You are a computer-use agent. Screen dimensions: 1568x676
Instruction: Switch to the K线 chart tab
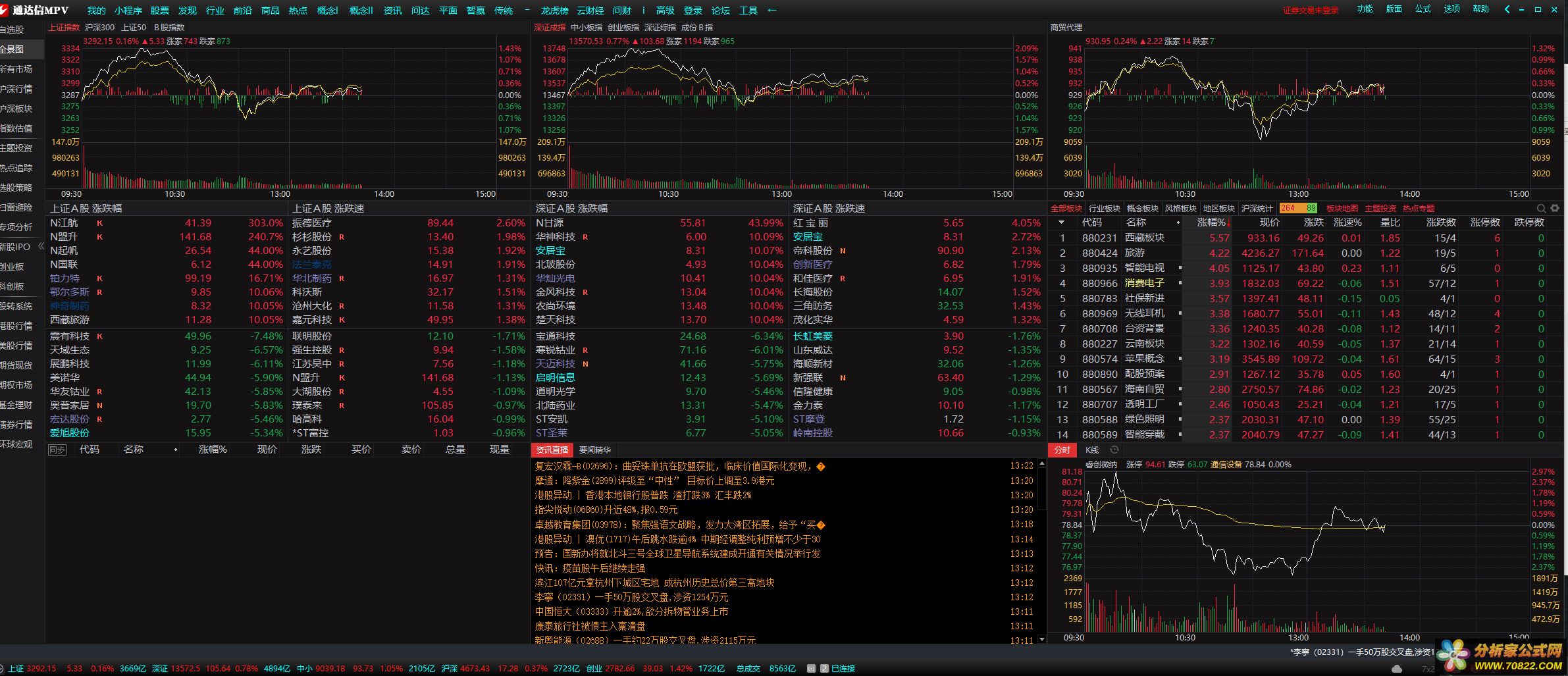1092,450
